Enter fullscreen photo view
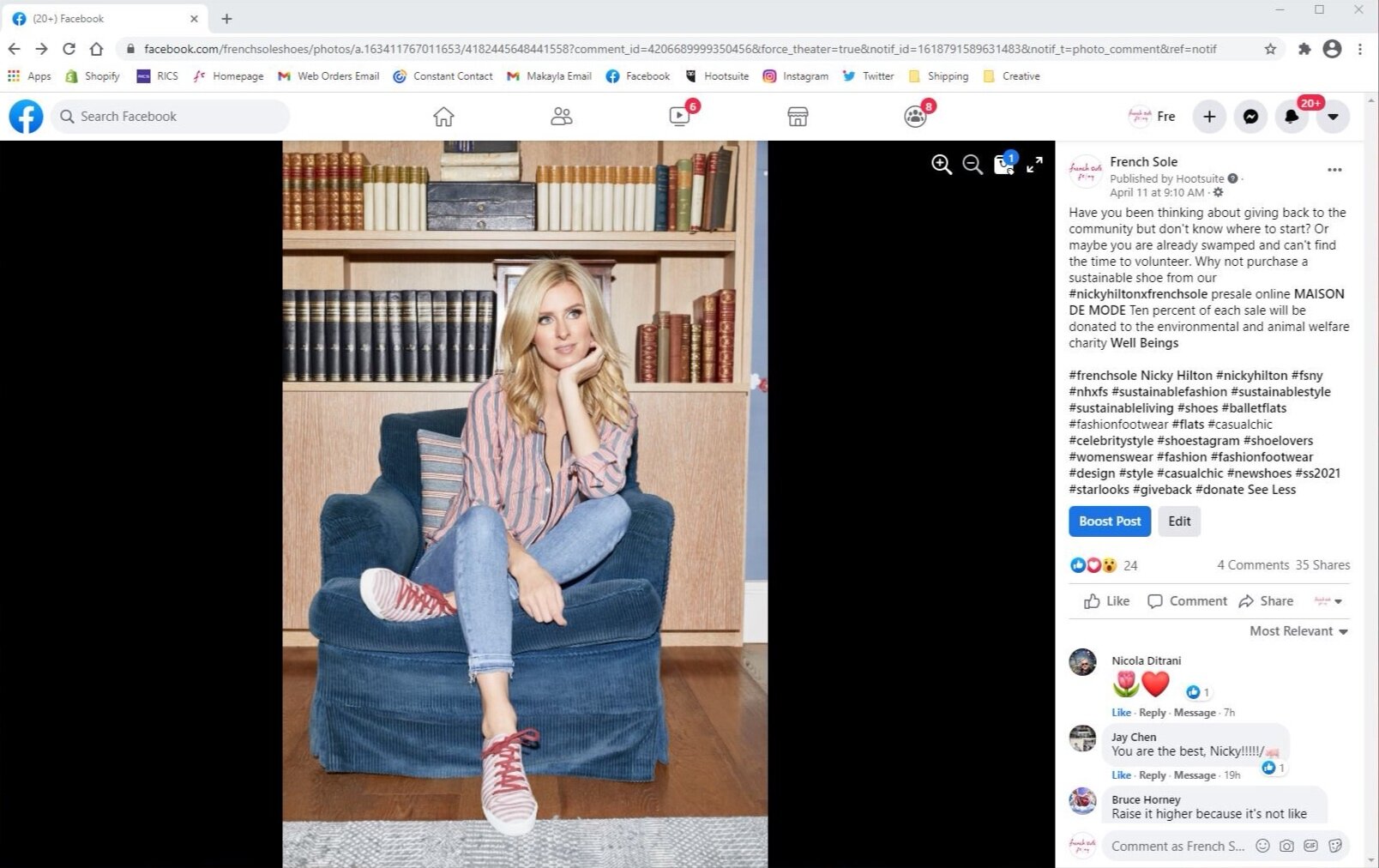Viewport: 1379px width, 868px height. point(1035,165)
